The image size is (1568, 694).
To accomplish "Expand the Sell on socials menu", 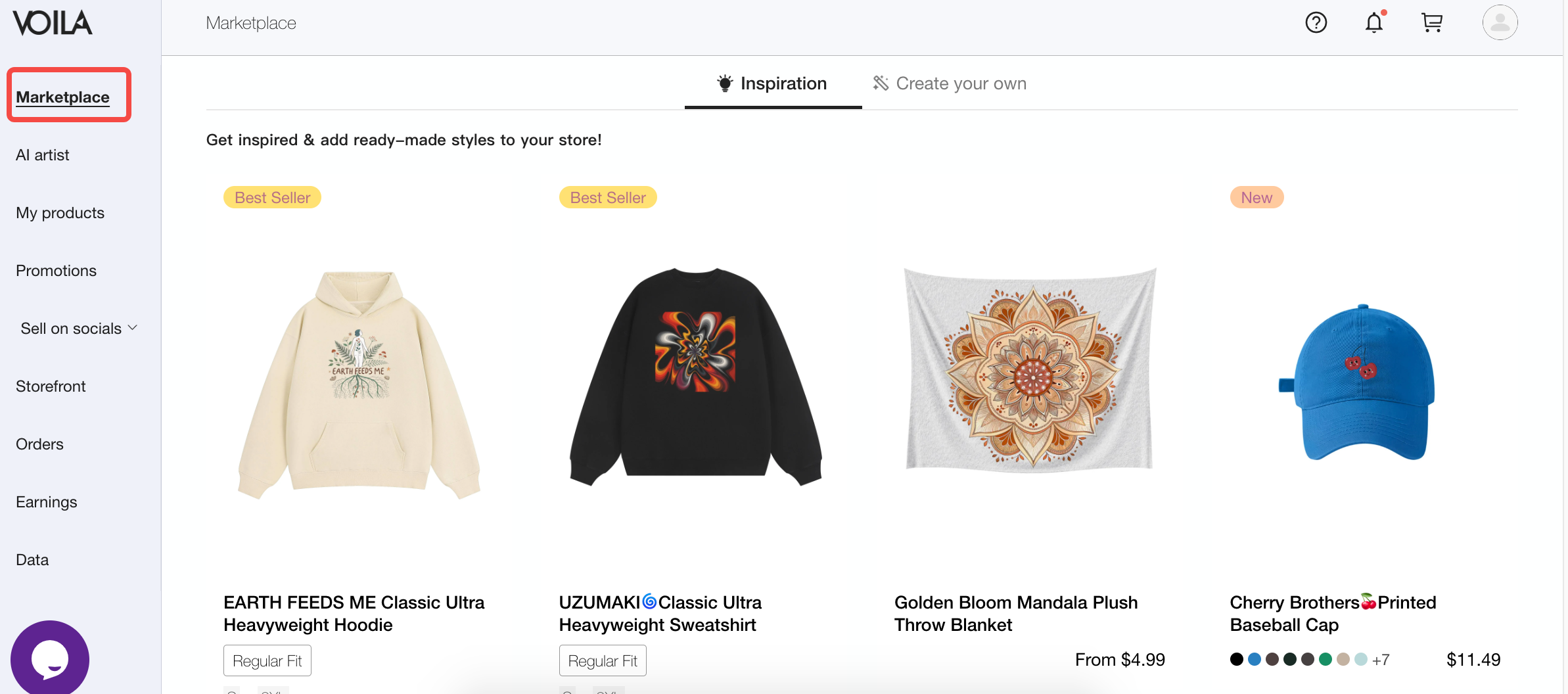I will [x=79, y=329].
